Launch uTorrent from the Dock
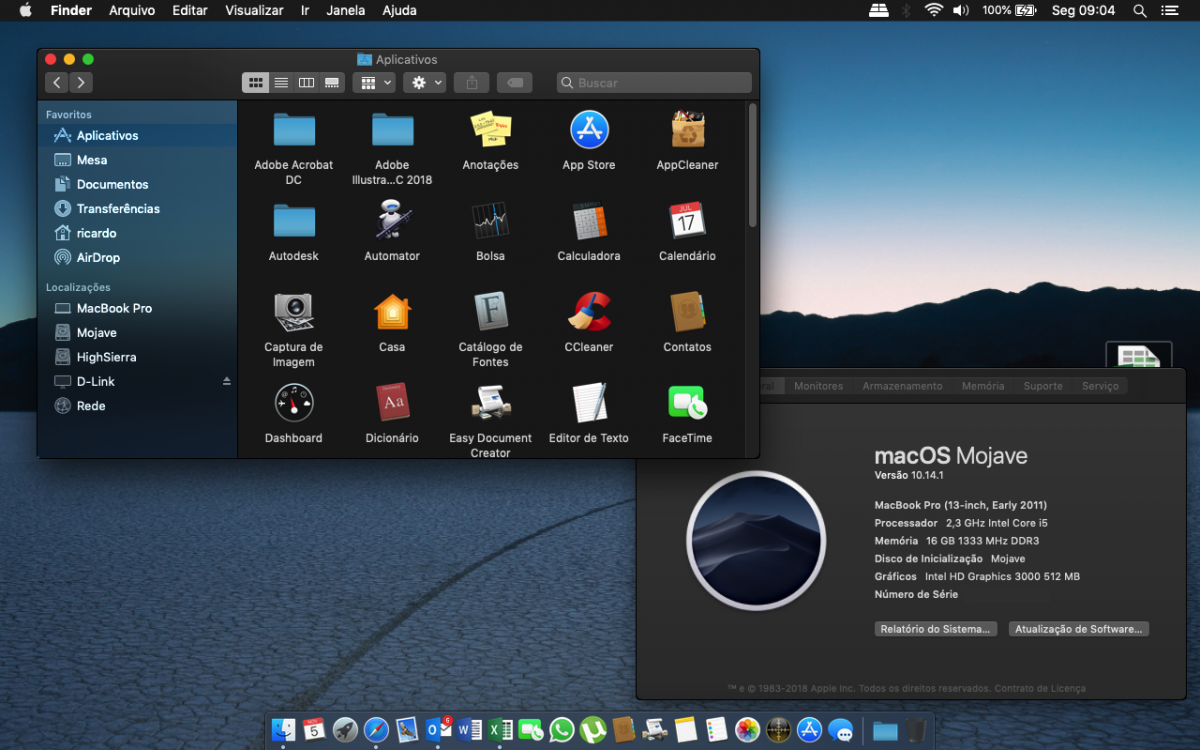This screenshot has height=750, width=1200. [x=593, y=730]
